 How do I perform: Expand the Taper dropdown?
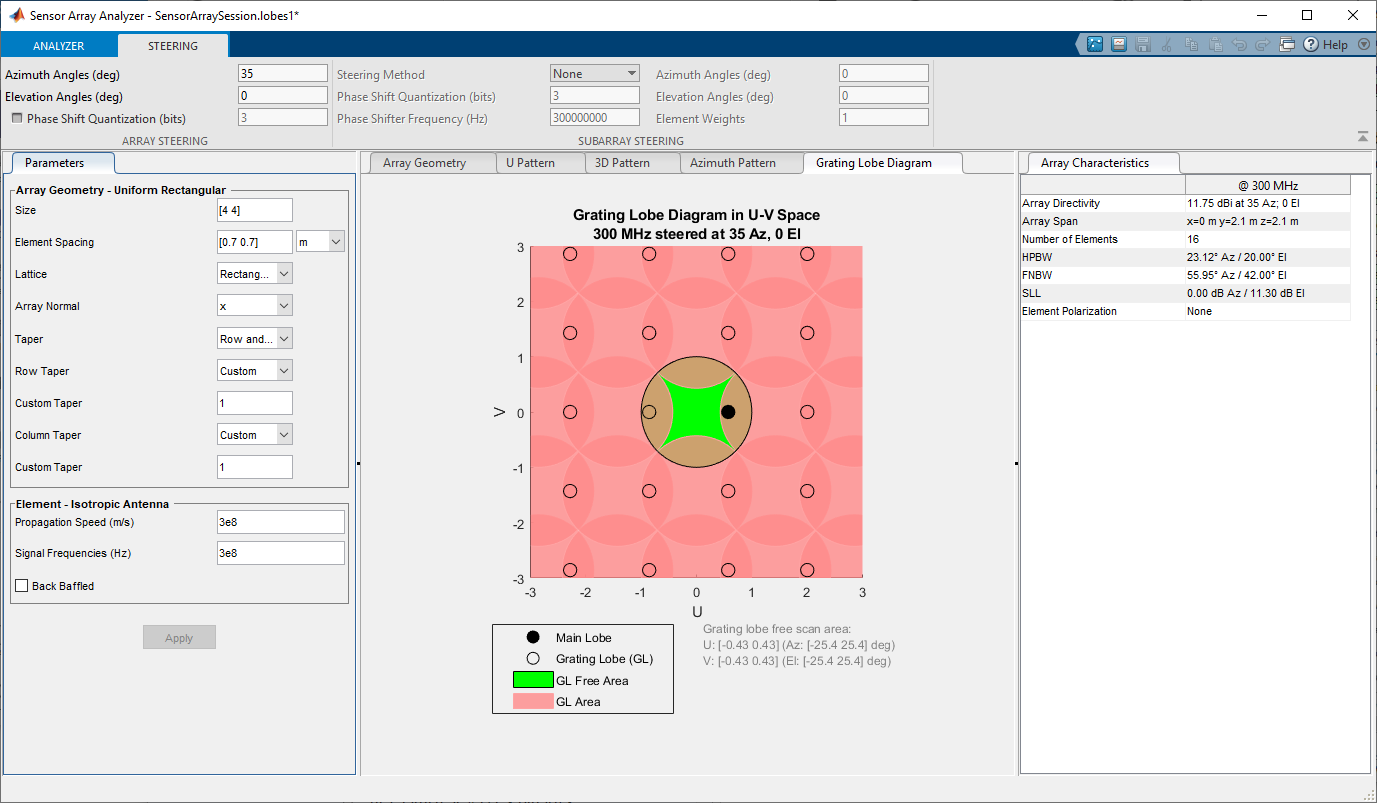tap(255, 339)
